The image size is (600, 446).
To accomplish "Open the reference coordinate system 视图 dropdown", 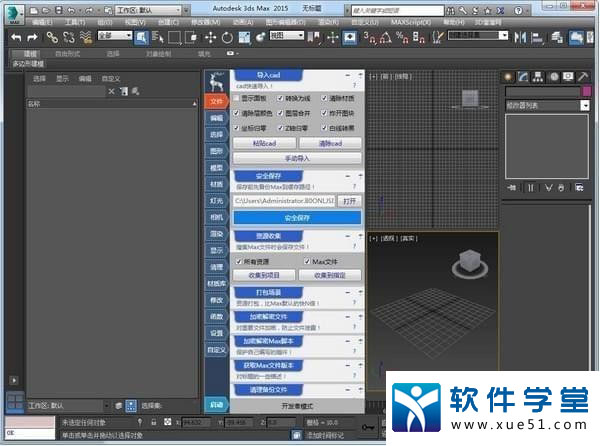I will (287, 36).
